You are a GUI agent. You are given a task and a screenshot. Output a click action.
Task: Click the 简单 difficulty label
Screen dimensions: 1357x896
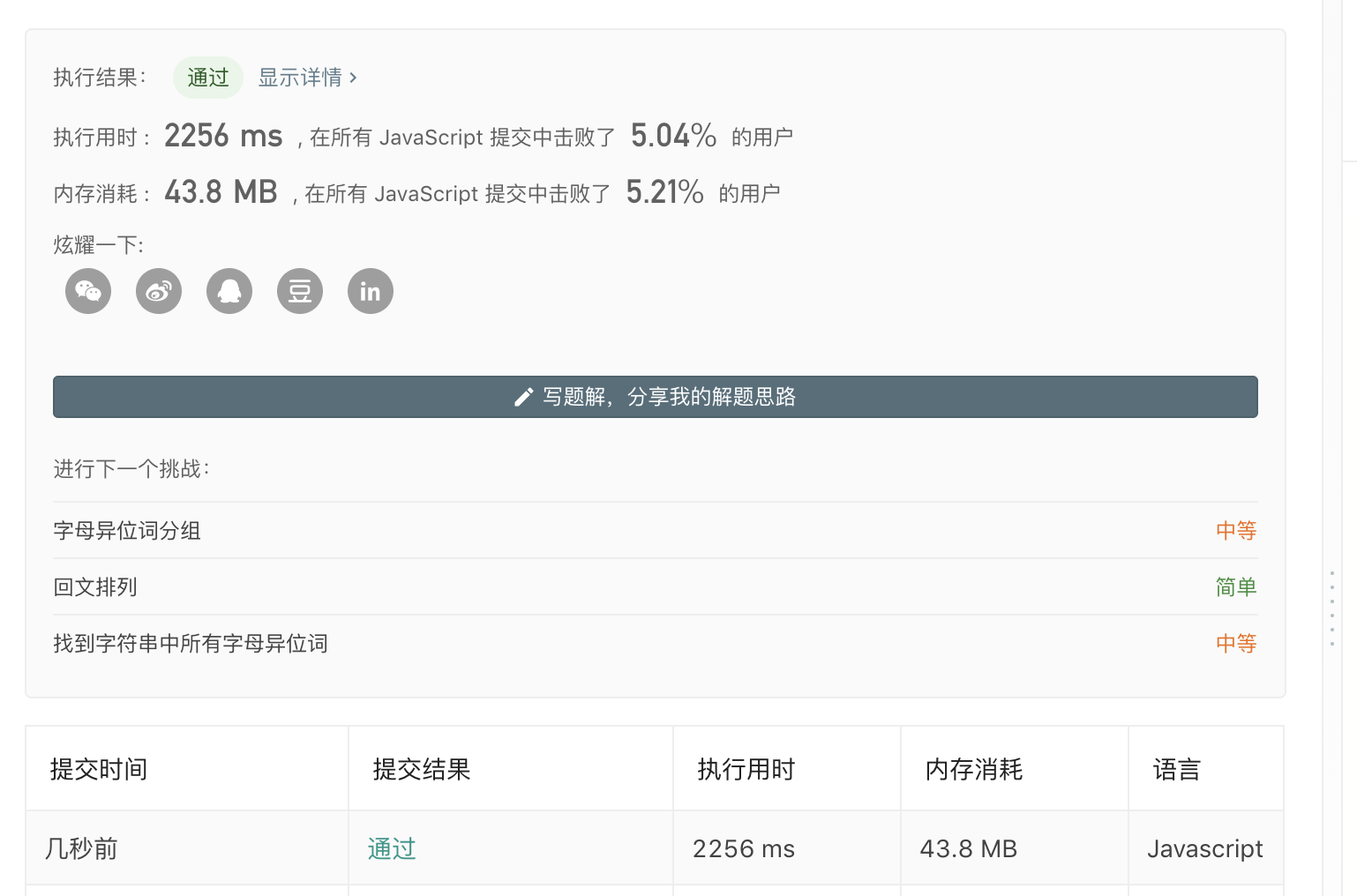tap(1235, 586)
